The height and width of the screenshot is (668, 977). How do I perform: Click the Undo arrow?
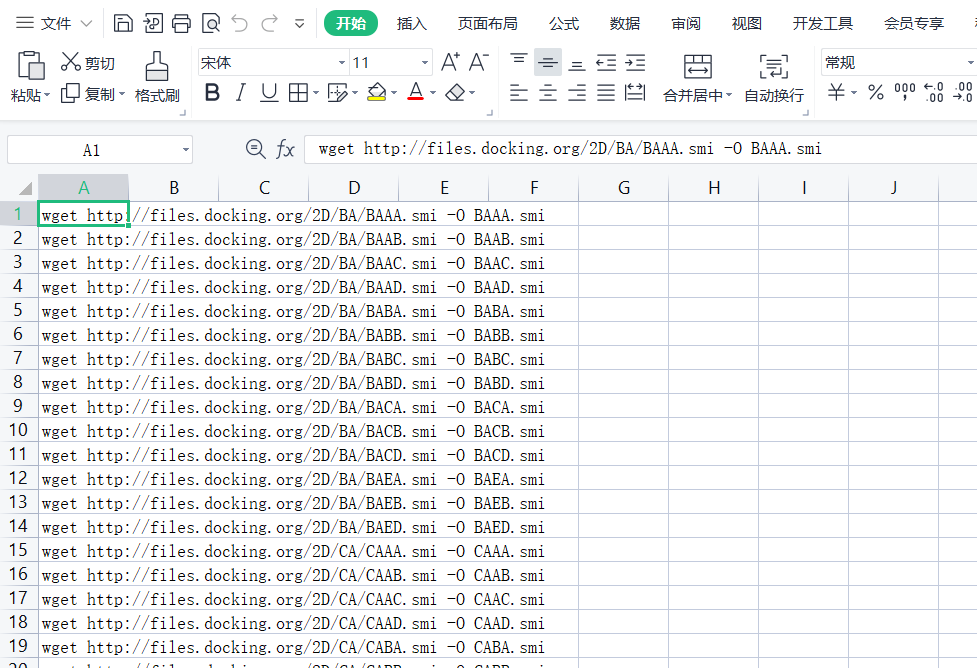[239, 22]
